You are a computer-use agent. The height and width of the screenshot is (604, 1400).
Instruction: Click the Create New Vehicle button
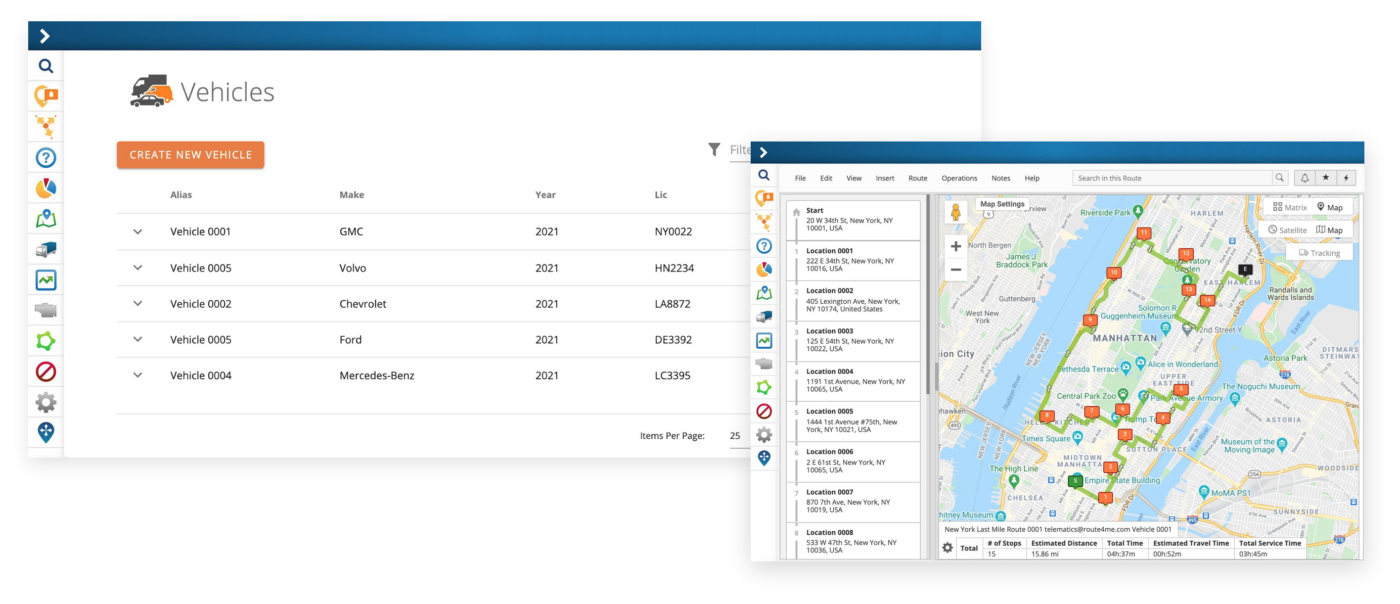coord(191,155)
